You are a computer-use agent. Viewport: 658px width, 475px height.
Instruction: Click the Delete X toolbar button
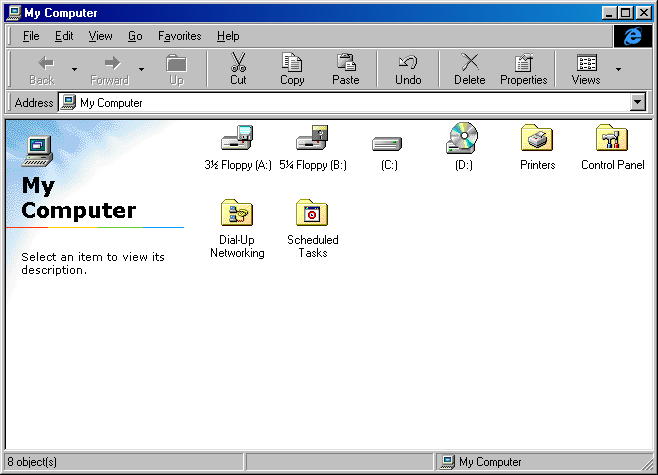coord(470,69)
